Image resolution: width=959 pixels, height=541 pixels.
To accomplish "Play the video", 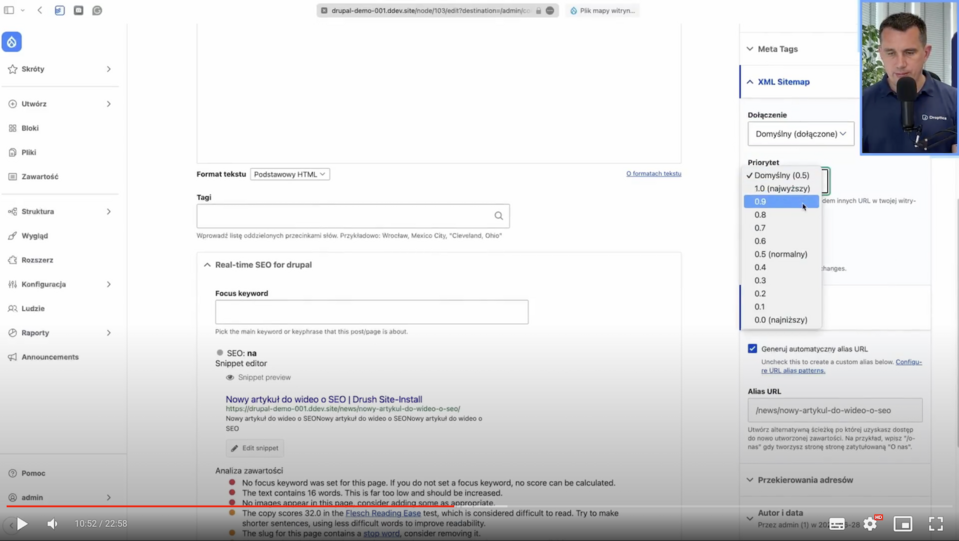I will click(22, 524).
